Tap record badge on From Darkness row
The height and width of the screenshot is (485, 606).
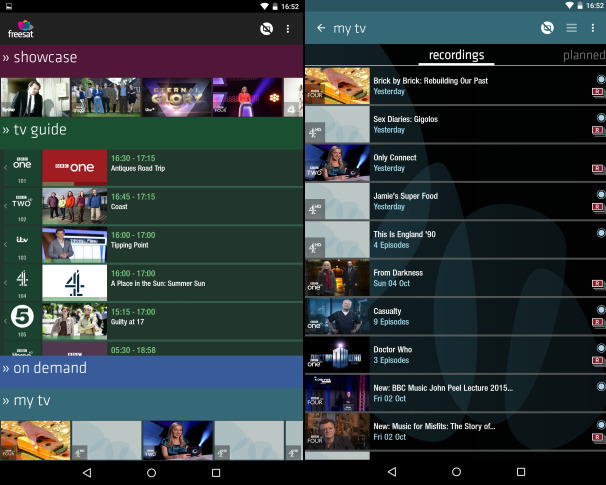point(598,284)
